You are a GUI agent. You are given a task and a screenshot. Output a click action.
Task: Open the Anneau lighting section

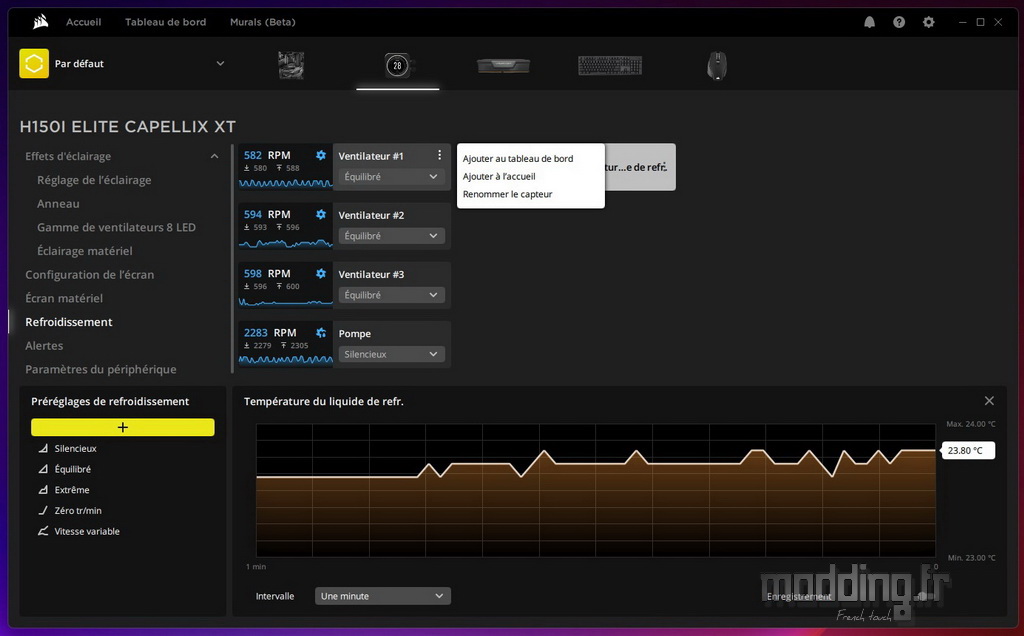coord(58,204)
